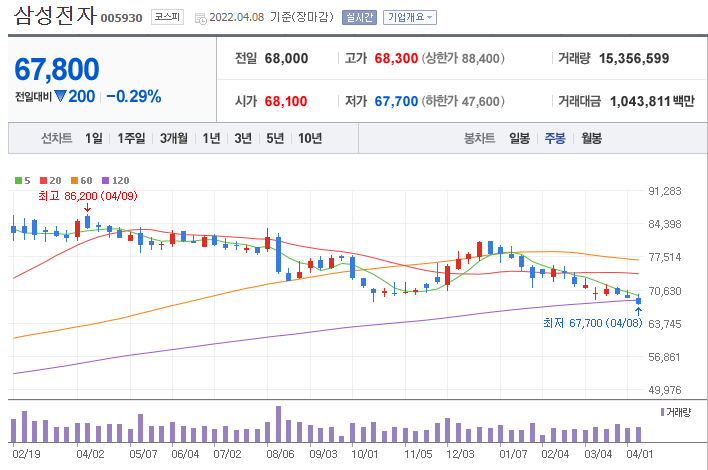Click the 최저 67,700 (04/08) label
This screenshot has height=470, width=708.
(x=592, y=323)
